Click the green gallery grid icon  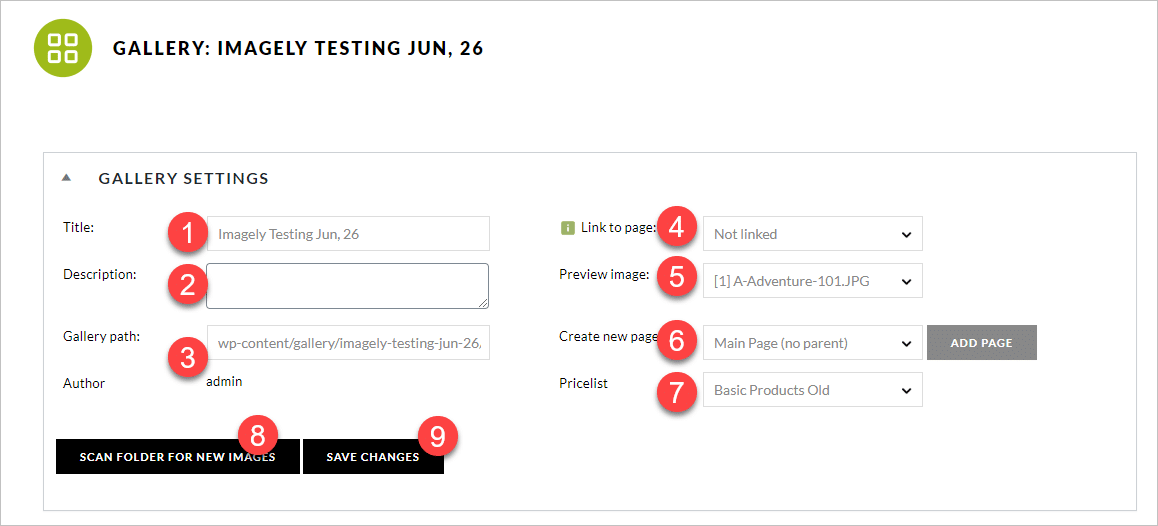pyautogui.click(x=63, y=48)
